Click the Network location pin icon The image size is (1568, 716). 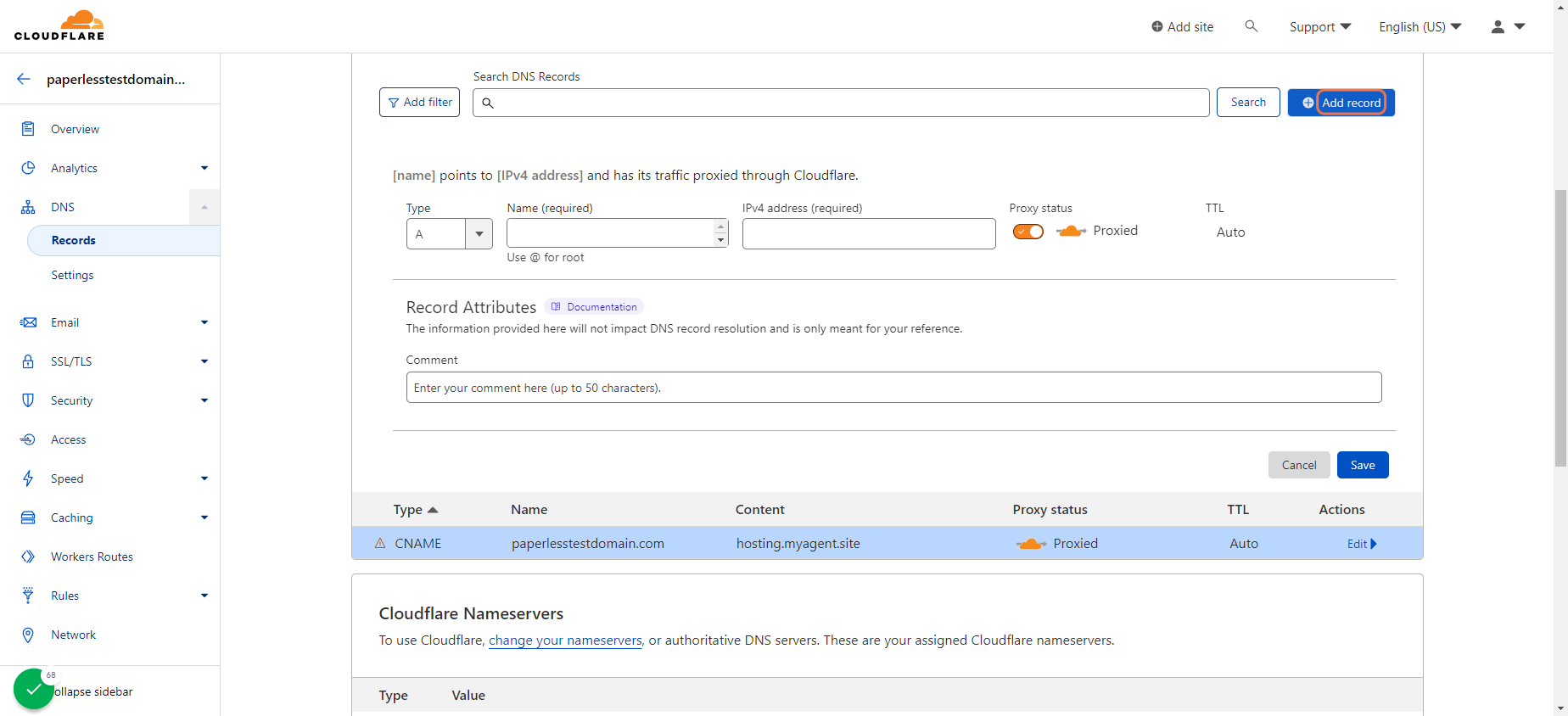[x=28, y=635]
